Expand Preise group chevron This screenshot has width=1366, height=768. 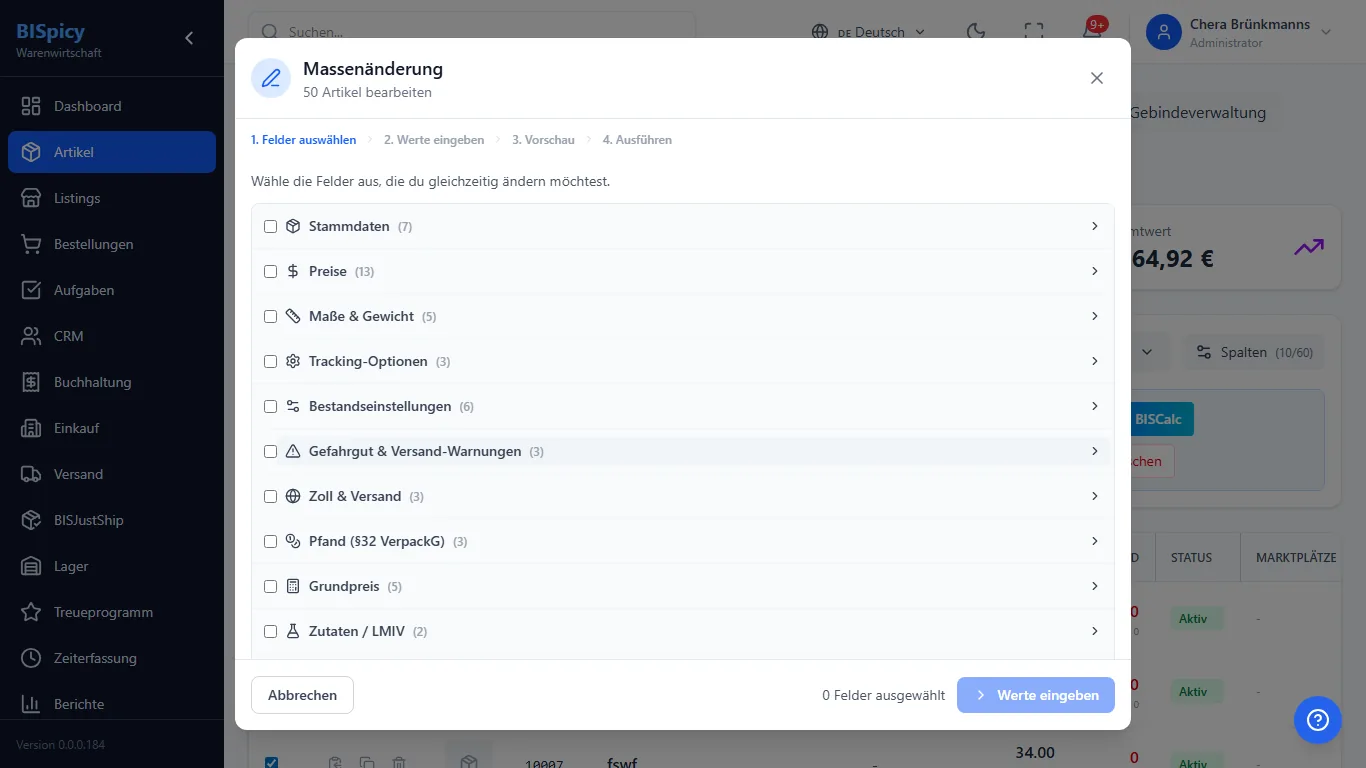[1095, 271]
